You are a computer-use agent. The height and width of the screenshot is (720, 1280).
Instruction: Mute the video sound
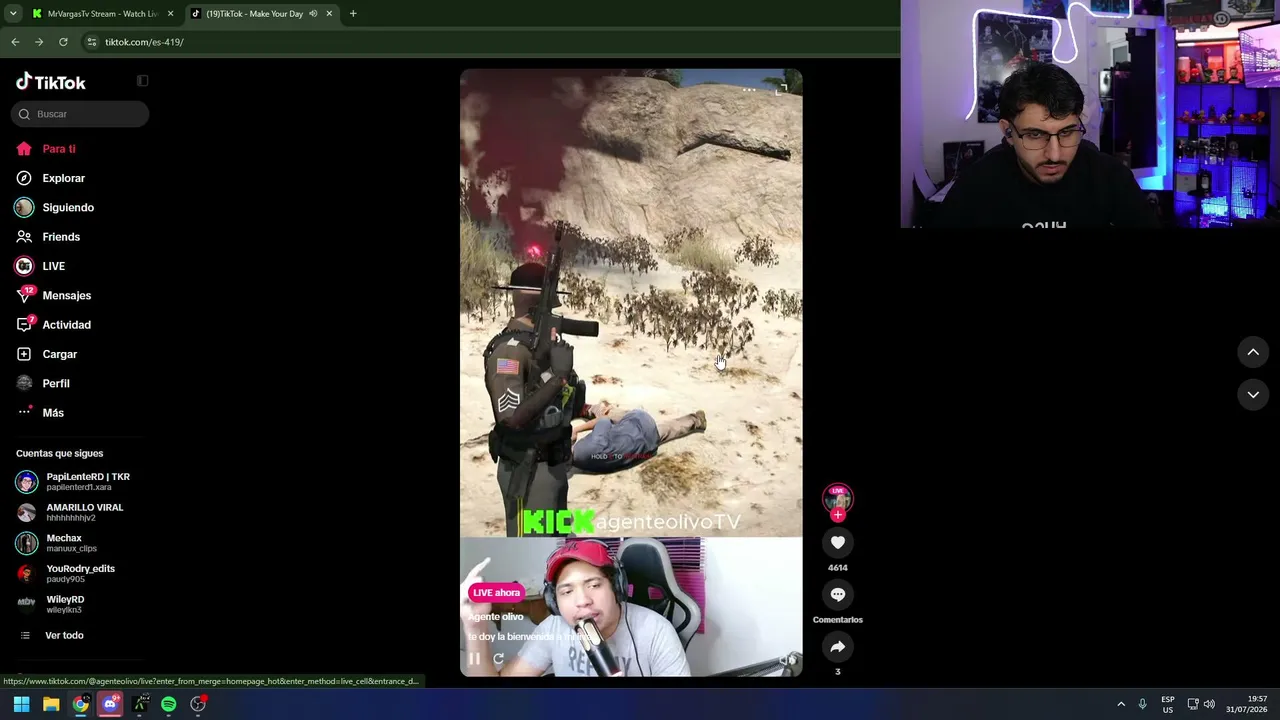click(x=788, y=659)
